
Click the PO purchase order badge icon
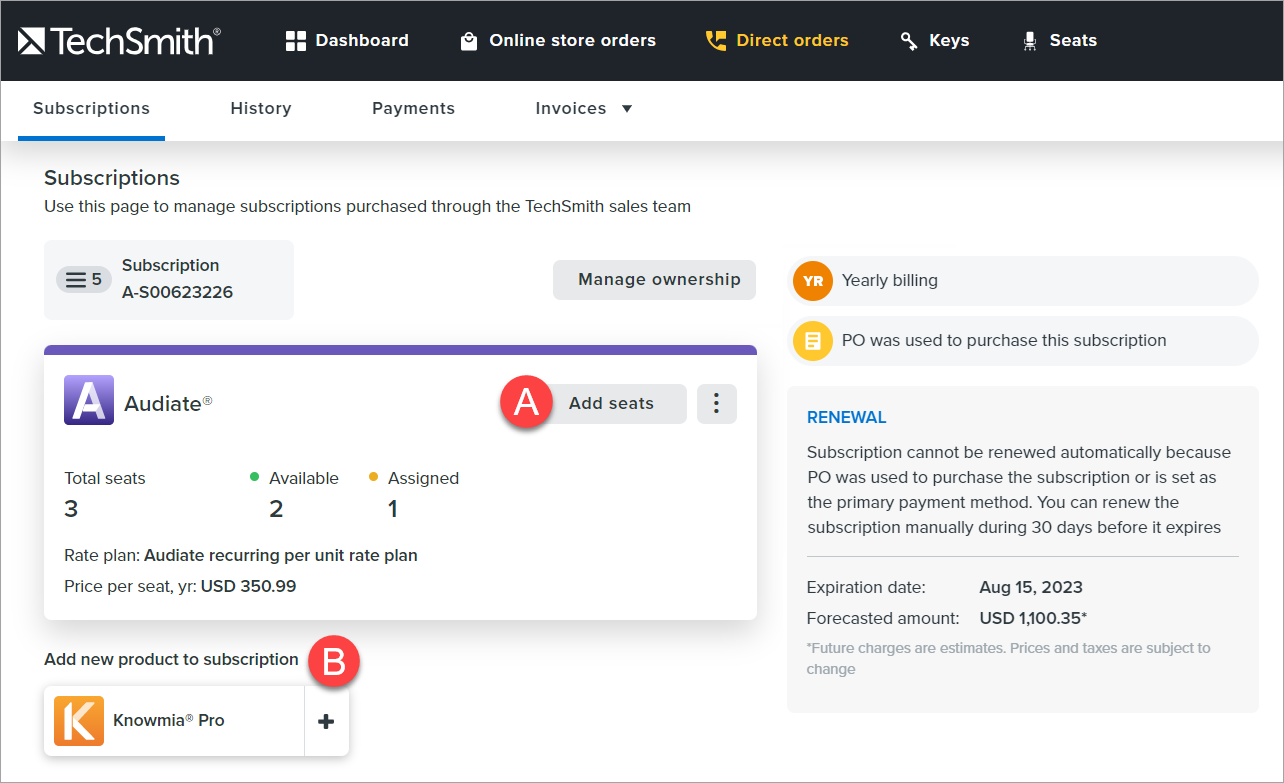tap(812, 341)
